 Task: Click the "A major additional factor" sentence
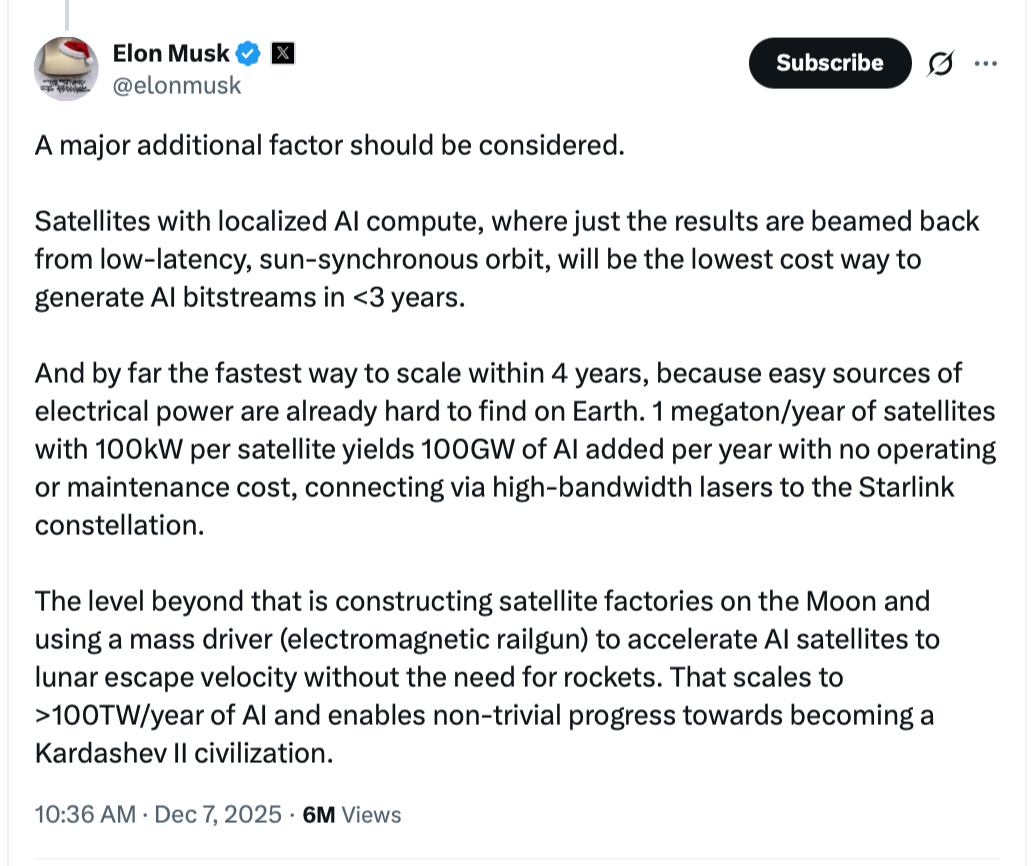[x=329, y=145]
